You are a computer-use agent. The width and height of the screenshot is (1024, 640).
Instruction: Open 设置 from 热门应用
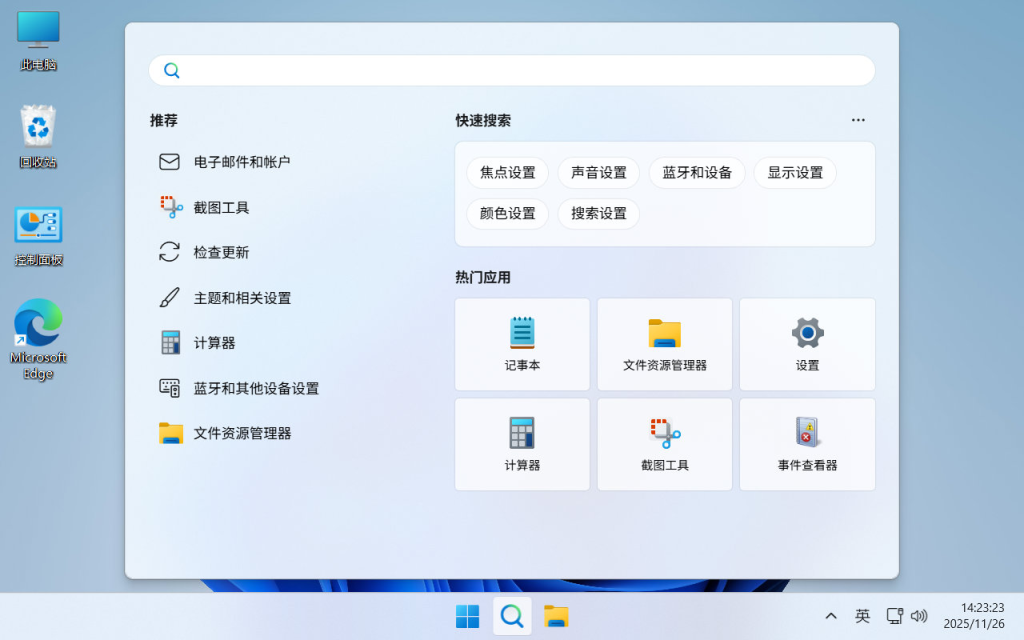coord(807,344)
